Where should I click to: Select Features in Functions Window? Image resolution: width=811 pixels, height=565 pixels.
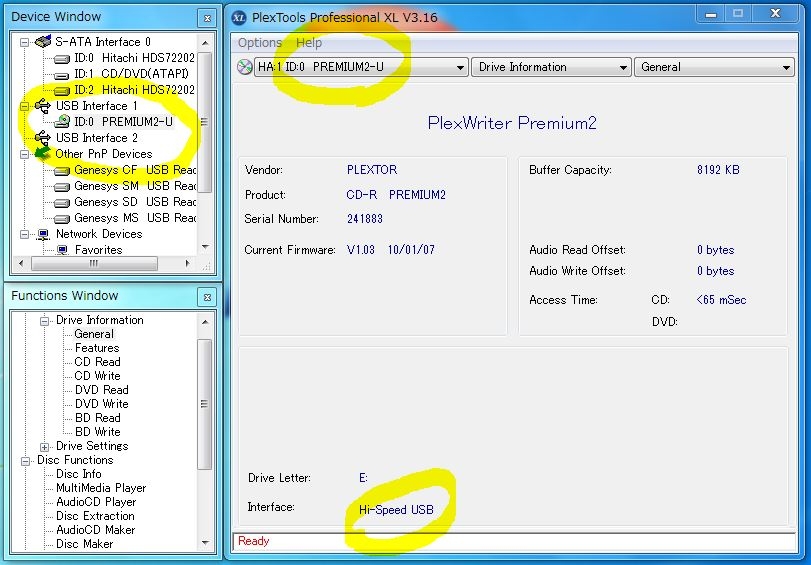(x=97, y=348)
